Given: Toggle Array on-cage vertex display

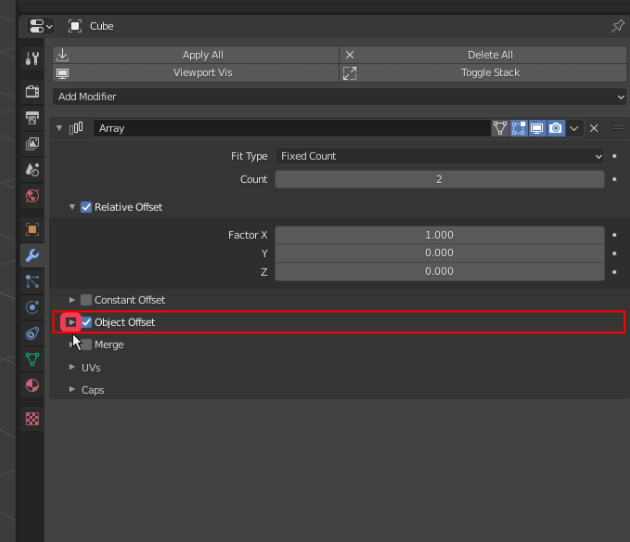Looking at the screenshot, I should tap(500, 128).
